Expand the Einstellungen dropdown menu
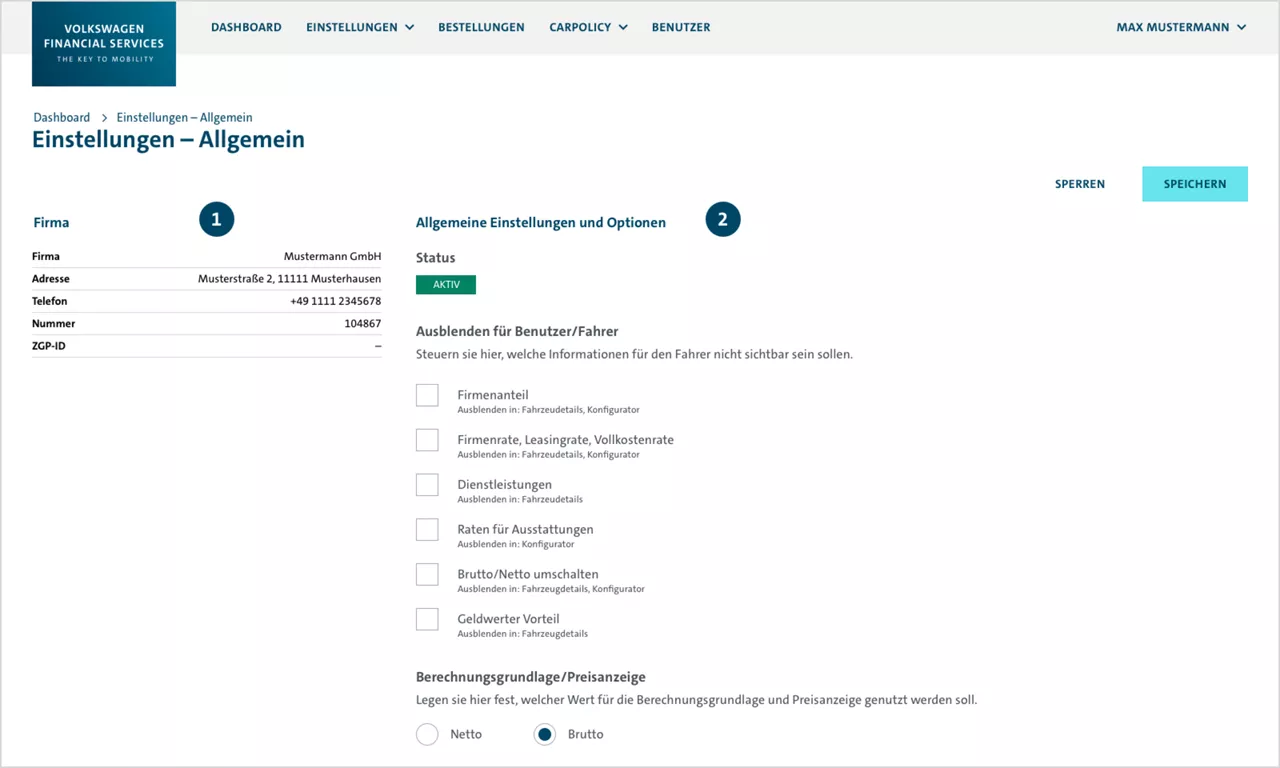 (360, 27)
